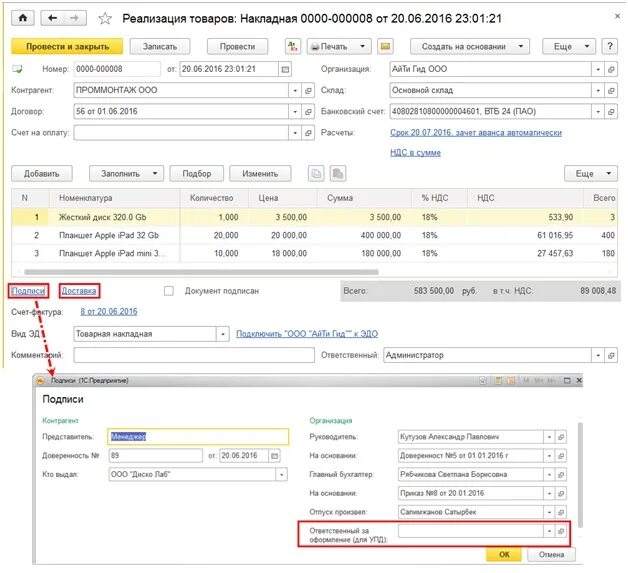
Task: Click the Представитель input field
Action: pos(198,437)
